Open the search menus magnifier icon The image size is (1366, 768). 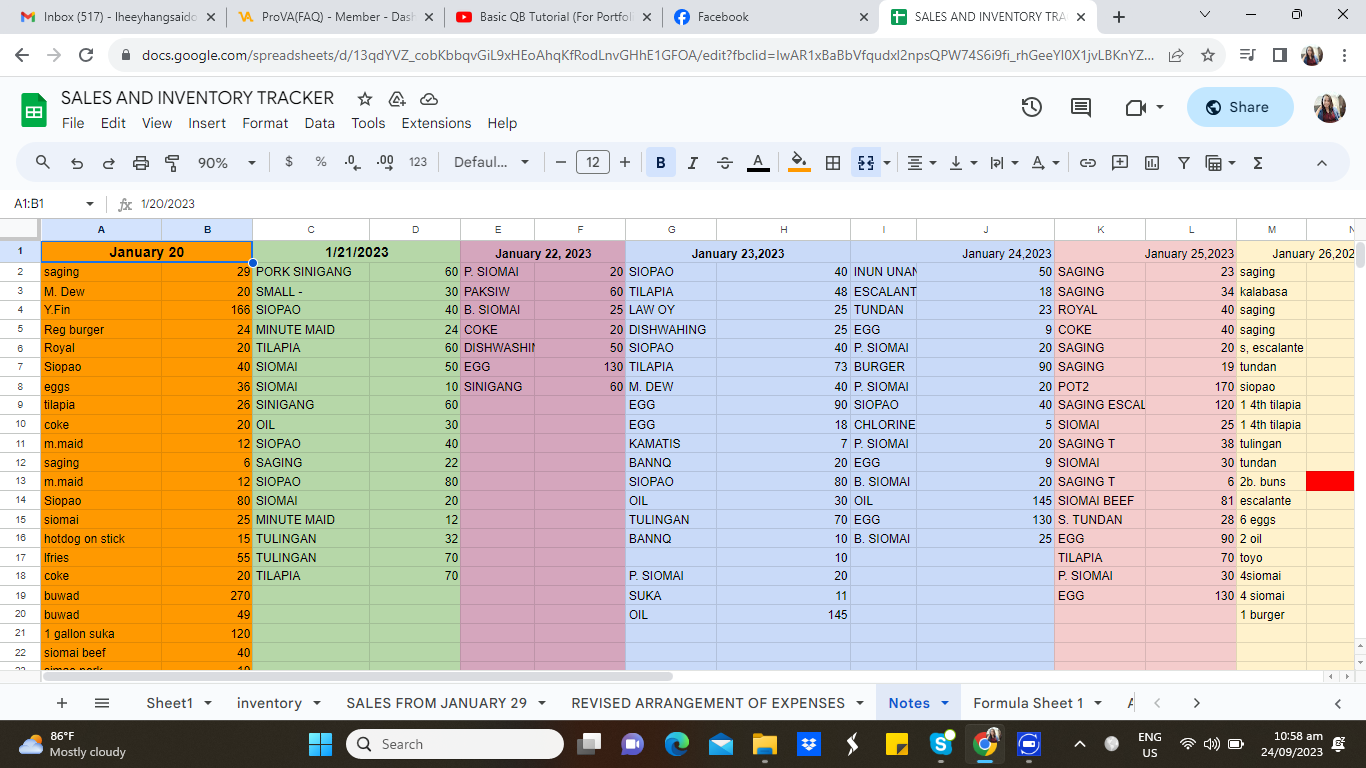(x=43, y=162)
